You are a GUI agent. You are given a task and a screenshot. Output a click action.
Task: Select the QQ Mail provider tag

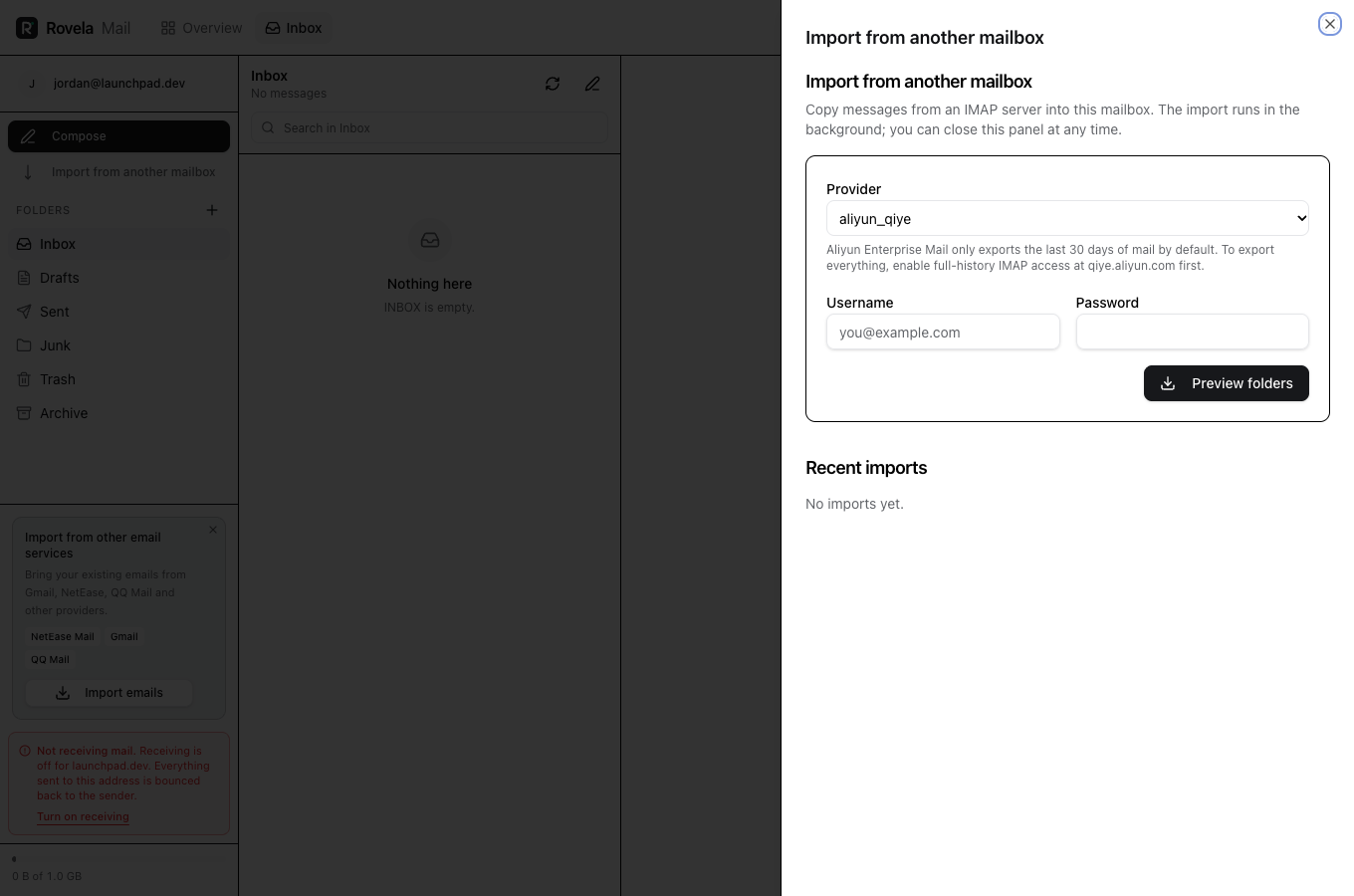pyautogui.click(x=50, y=659)
